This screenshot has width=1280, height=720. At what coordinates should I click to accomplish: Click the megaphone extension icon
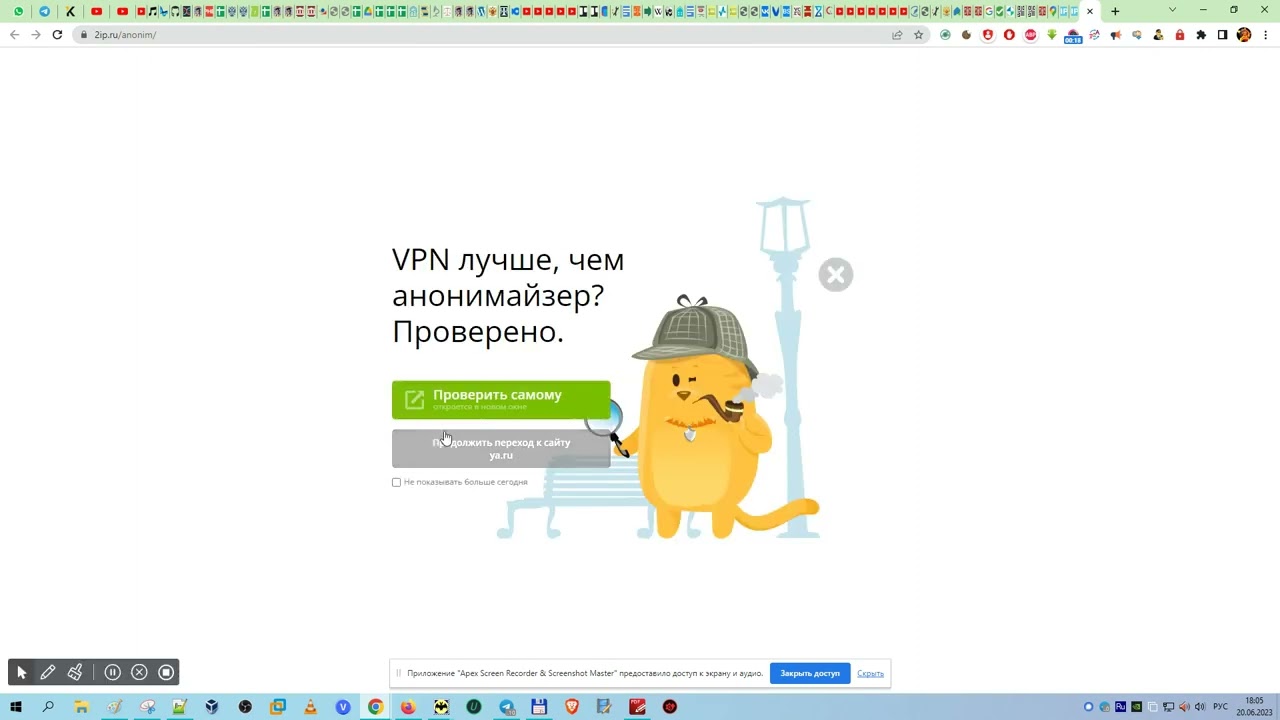1116,35
